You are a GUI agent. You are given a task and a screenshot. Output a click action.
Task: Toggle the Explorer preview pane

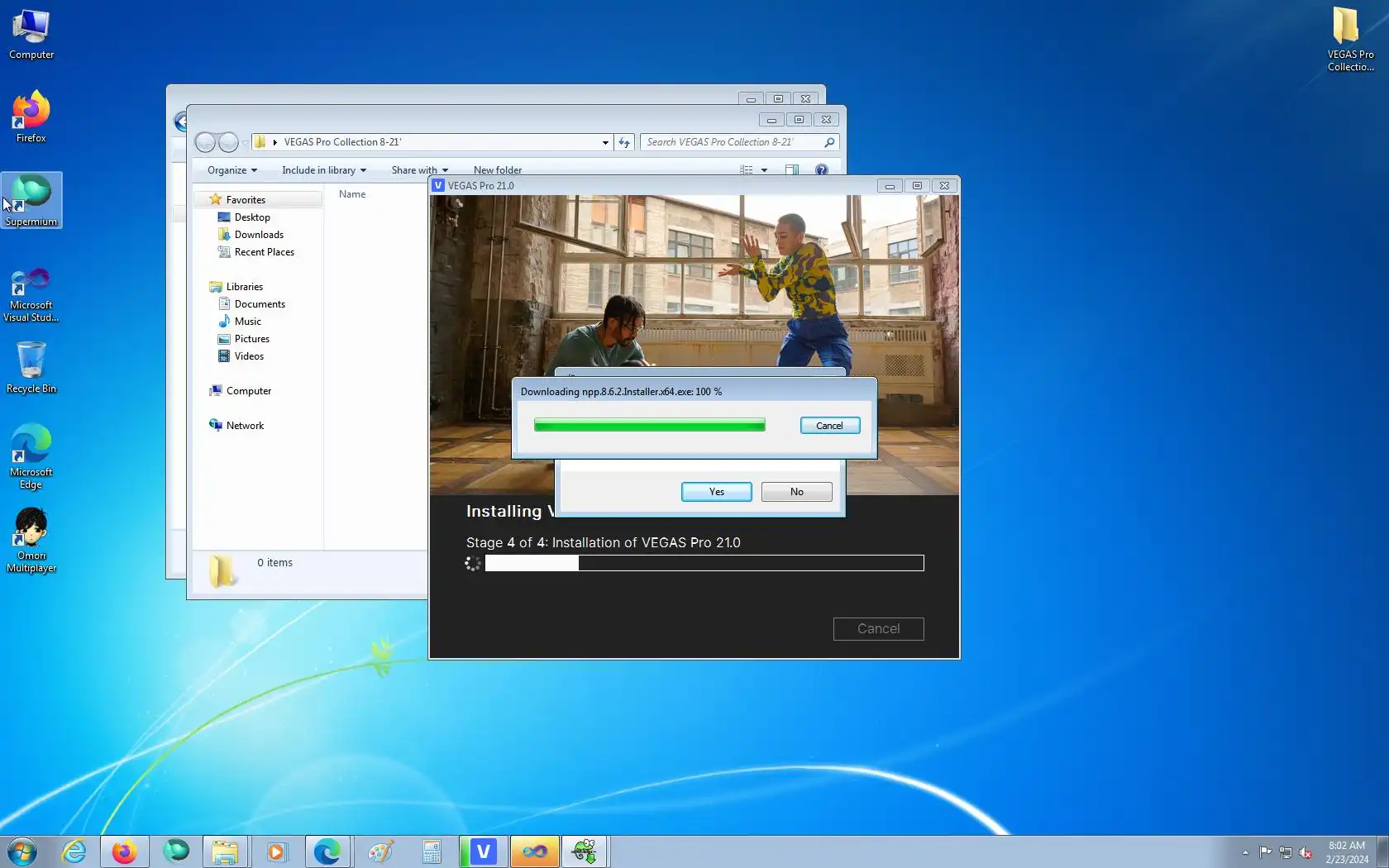tap(791, 169)
